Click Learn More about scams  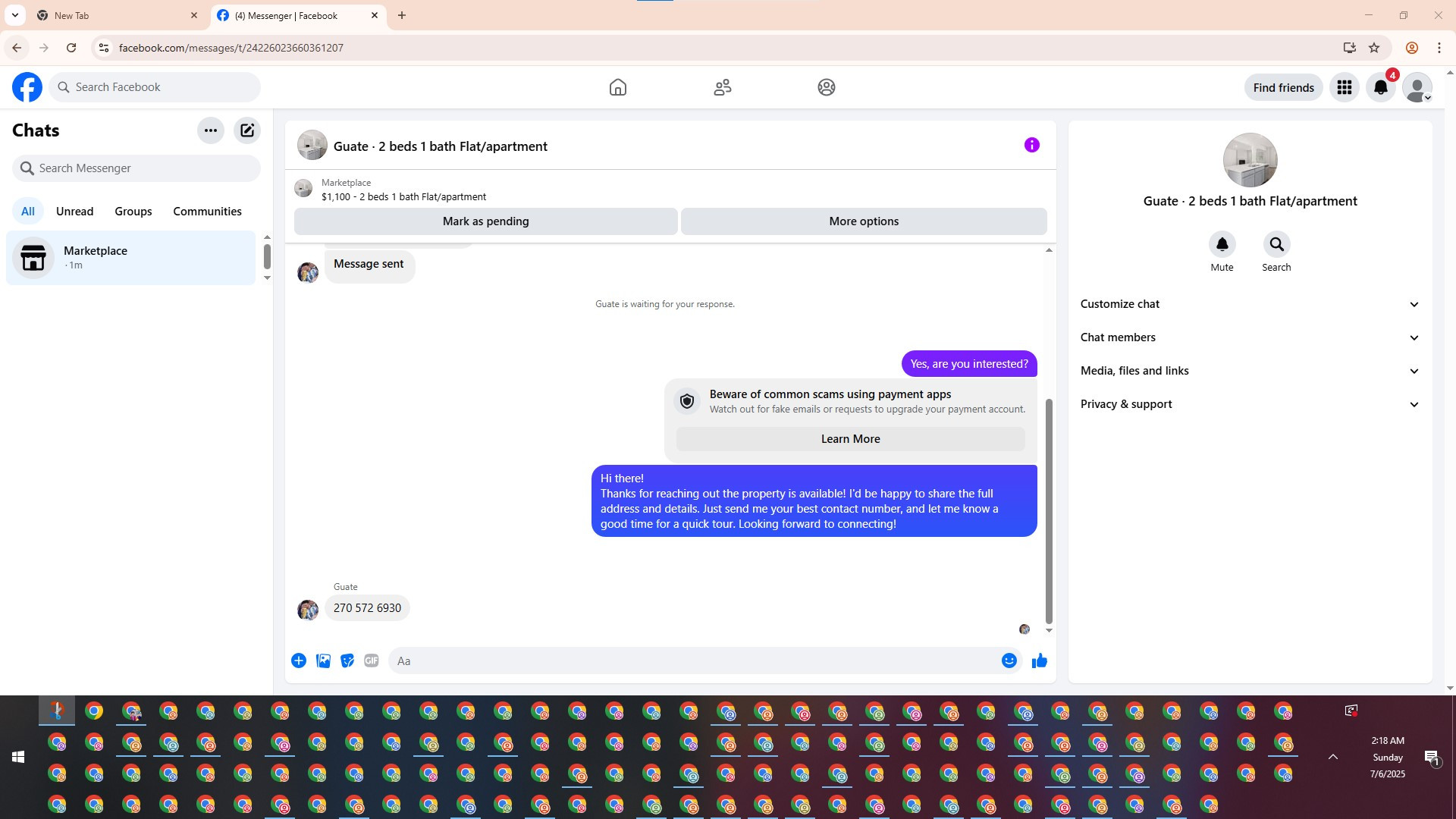point(850,439)
